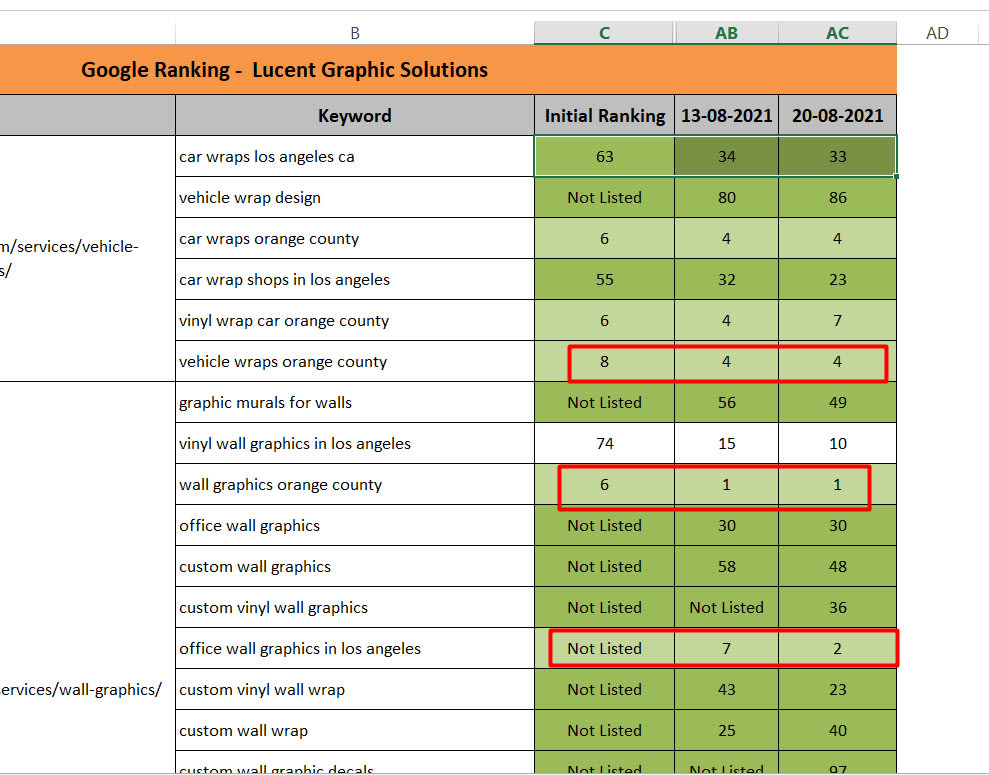989x775 pixels.
Task: Select column AB header
Action: point(727,33)
